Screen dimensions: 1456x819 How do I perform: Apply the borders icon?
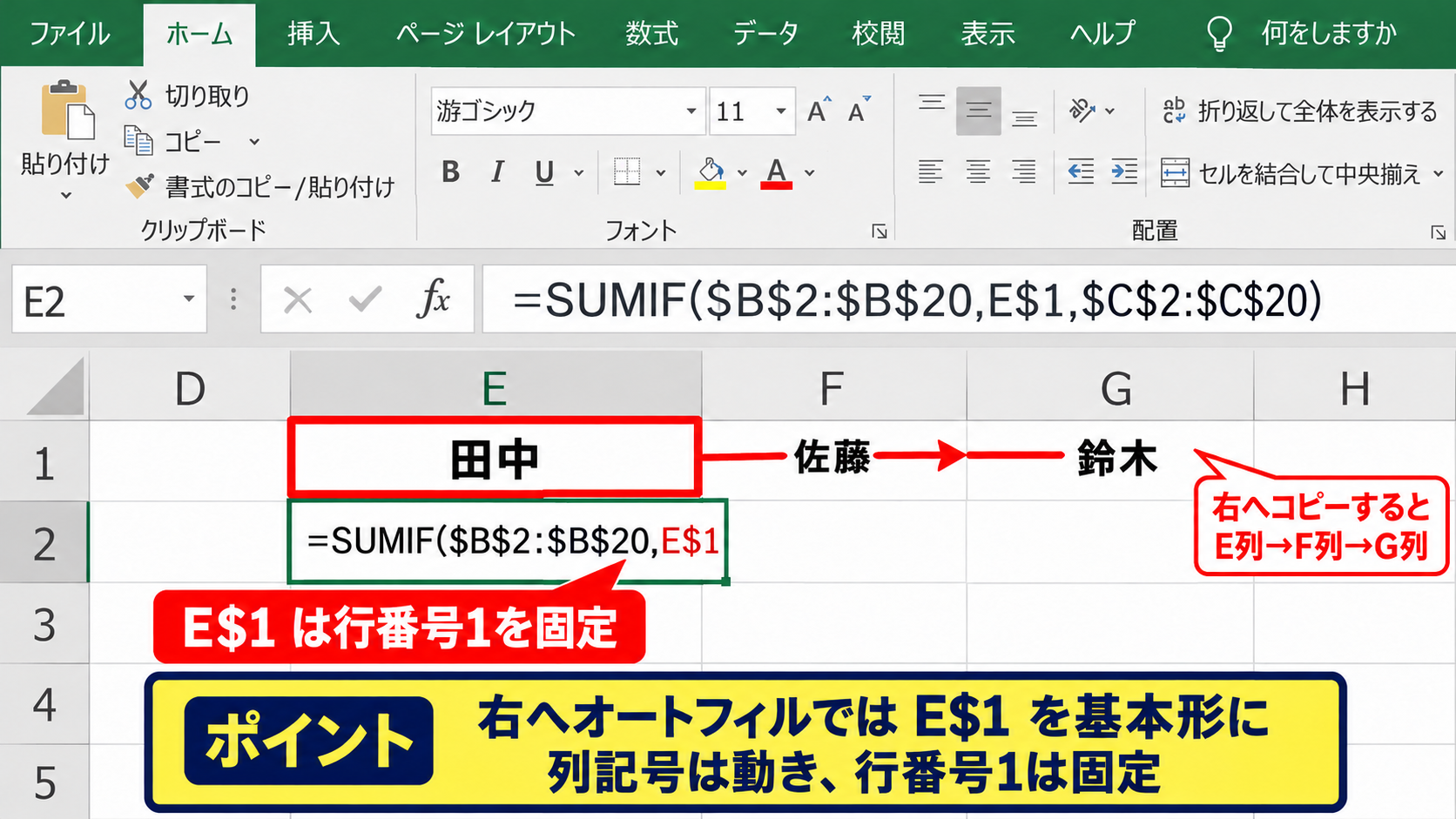point(627,171)
